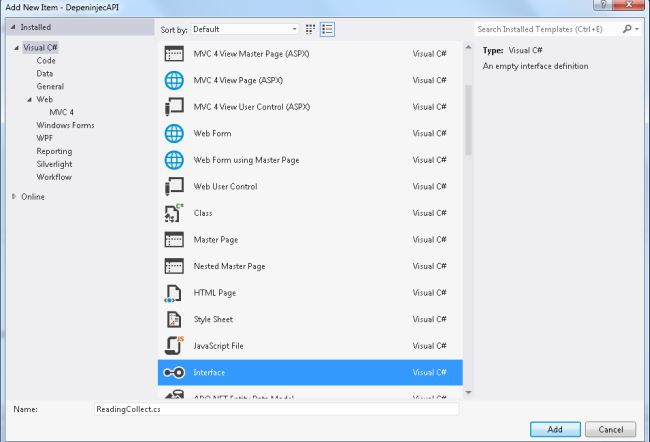Select the 'Style Sheet' template name
This screenshot has height=442, width=650.
point(213,319)
